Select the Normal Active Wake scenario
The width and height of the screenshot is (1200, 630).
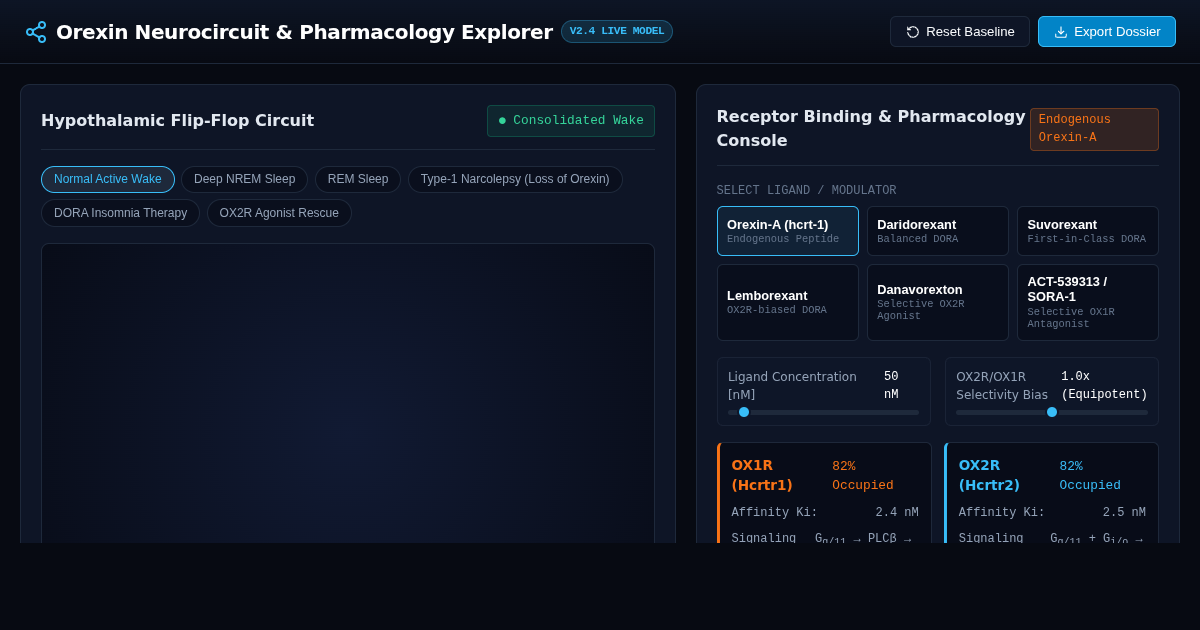click(108, 179)
